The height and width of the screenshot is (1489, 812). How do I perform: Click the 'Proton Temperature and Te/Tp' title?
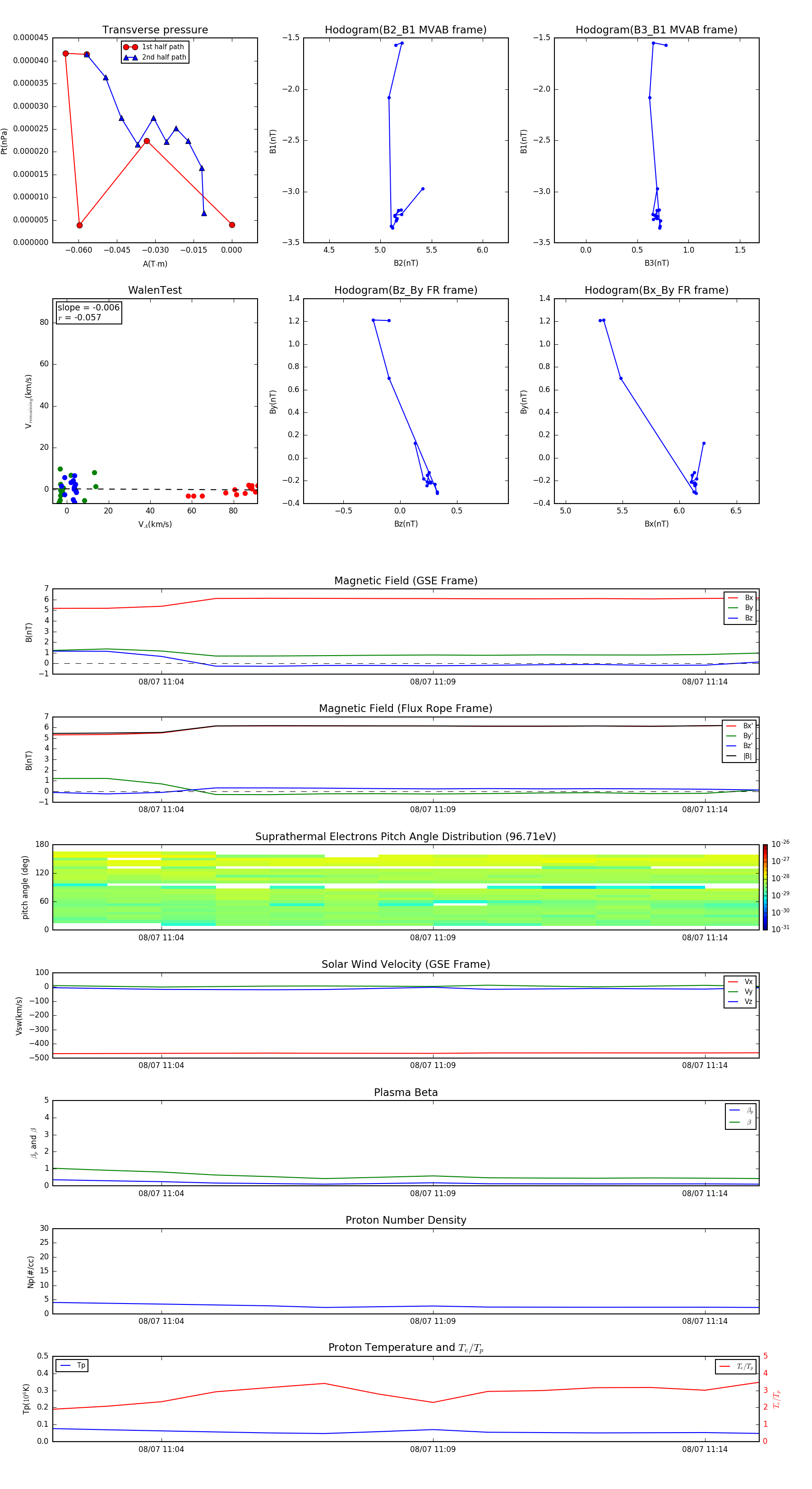406,1348
